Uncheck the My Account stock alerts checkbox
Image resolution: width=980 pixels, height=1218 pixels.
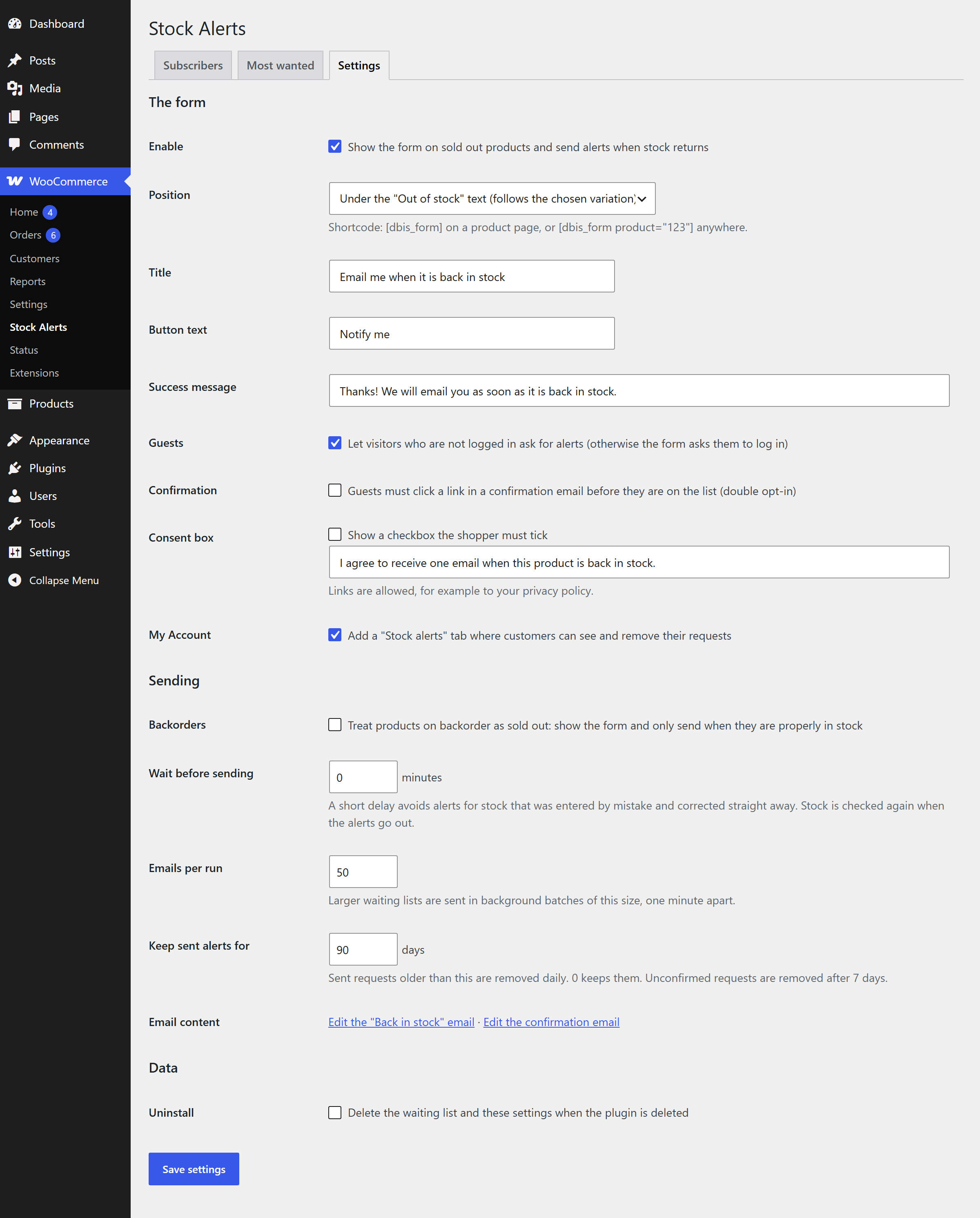pyautogui.click(x=335, y=635)
